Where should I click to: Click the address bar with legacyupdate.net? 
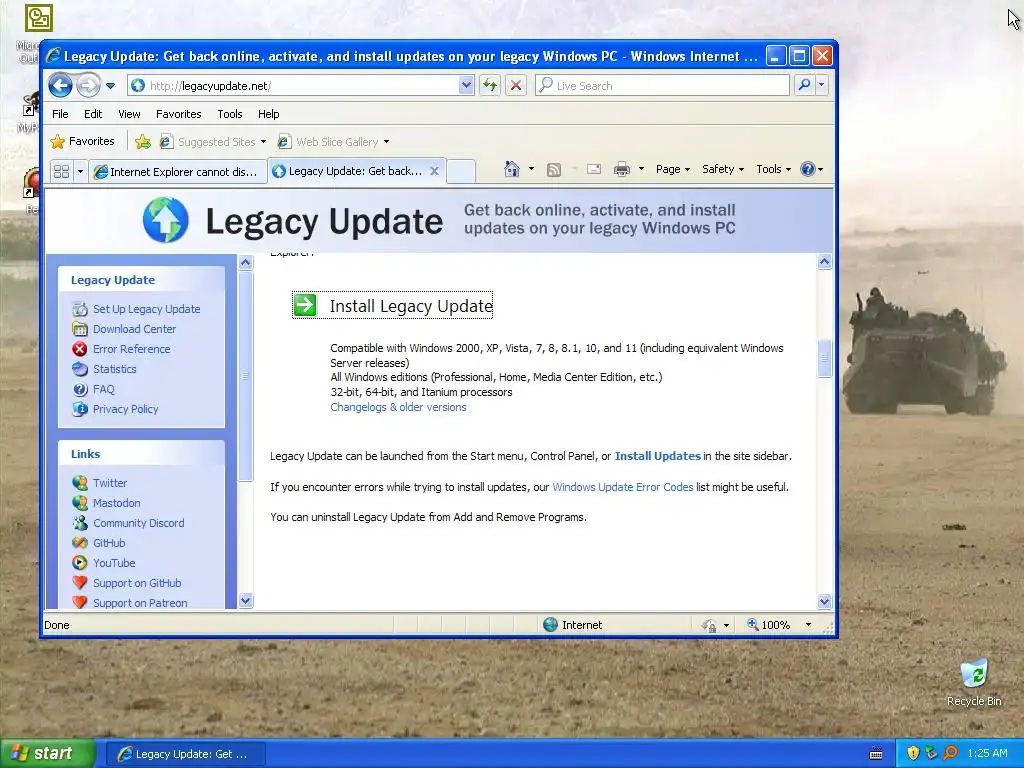[293, 86]
